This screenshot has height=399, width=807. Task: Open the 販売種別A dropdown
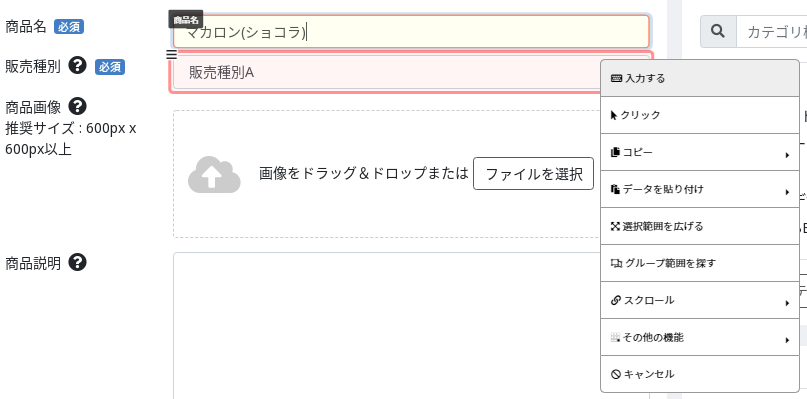386,73
